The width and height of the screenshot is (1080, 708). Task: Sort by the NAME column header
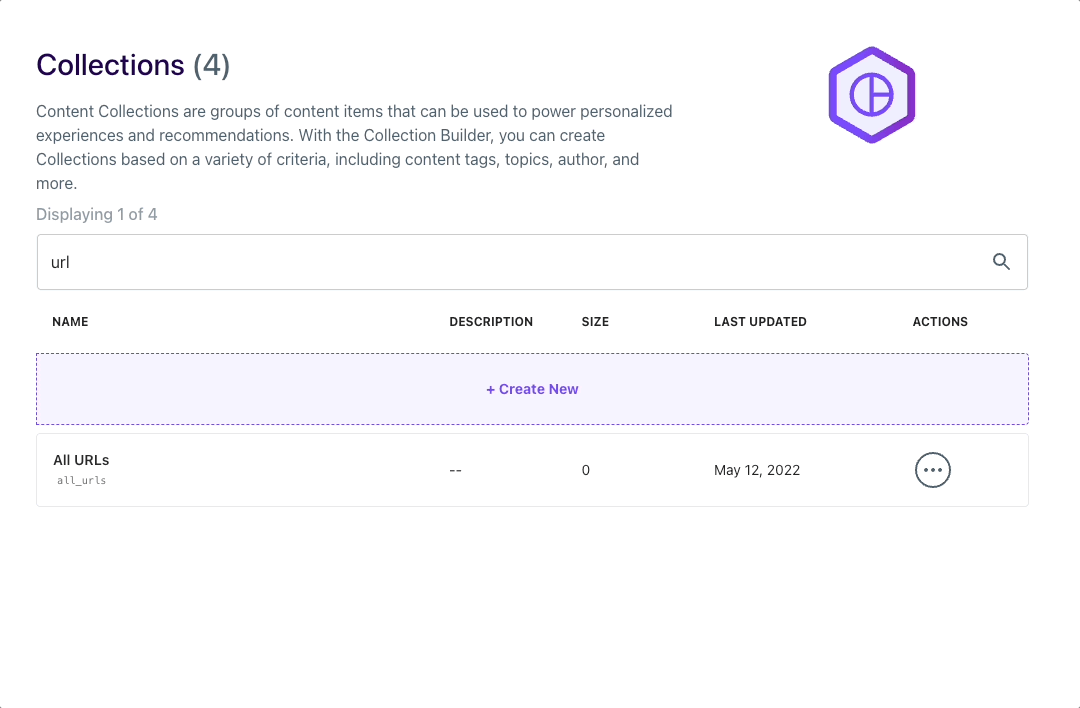tap(70, 322)
